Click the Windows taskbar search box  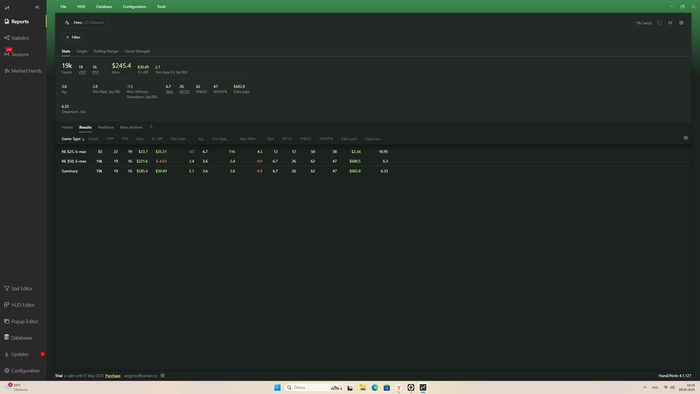pyautogui.click(x=314, y=387)
